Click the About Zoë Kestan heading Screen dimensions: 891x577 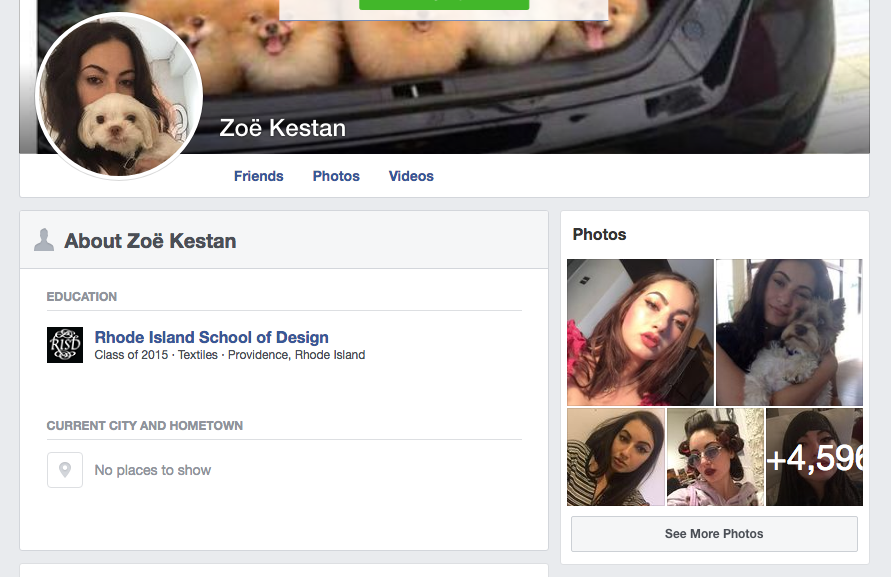150,241
